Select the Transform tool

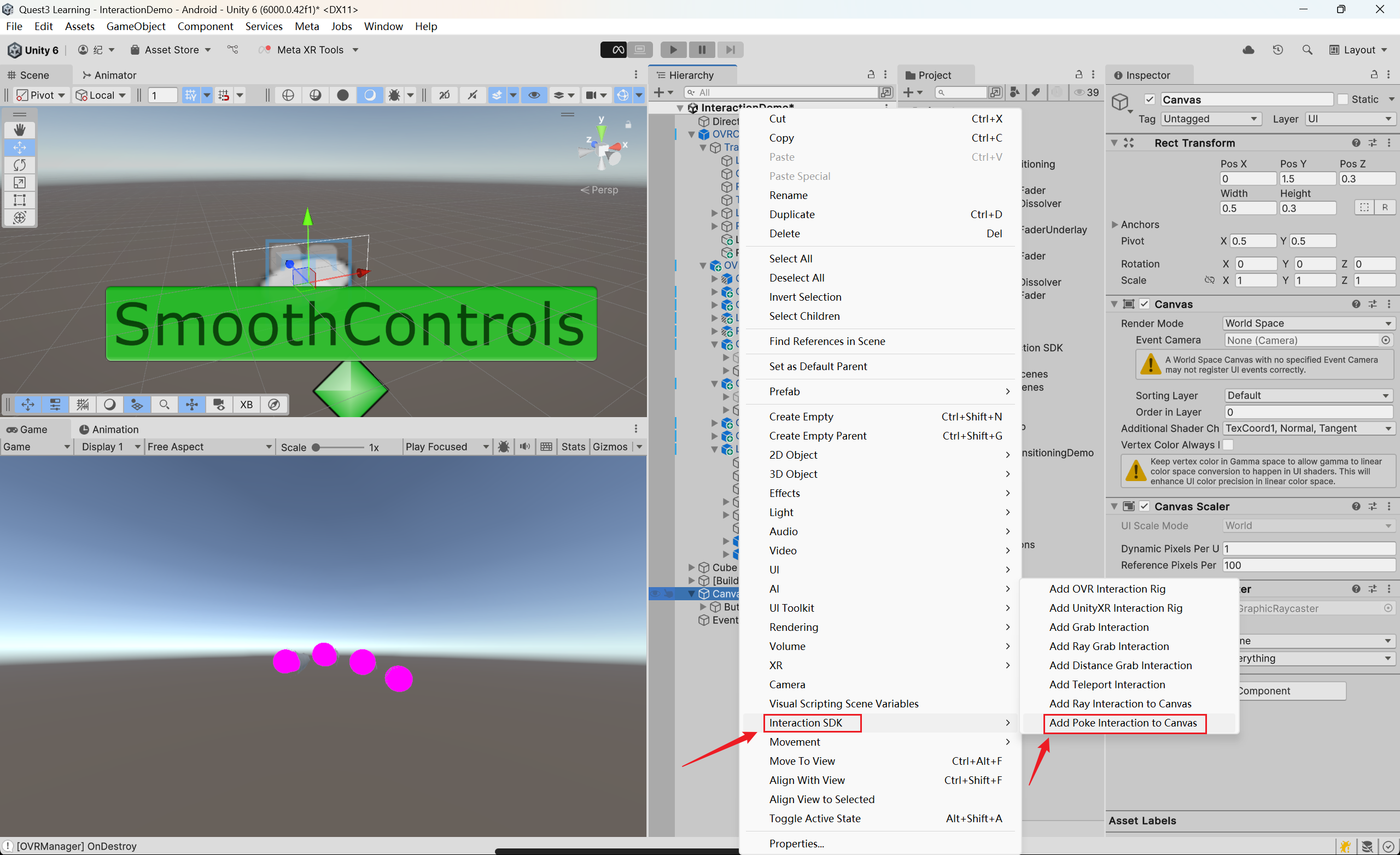click(19, 218)
